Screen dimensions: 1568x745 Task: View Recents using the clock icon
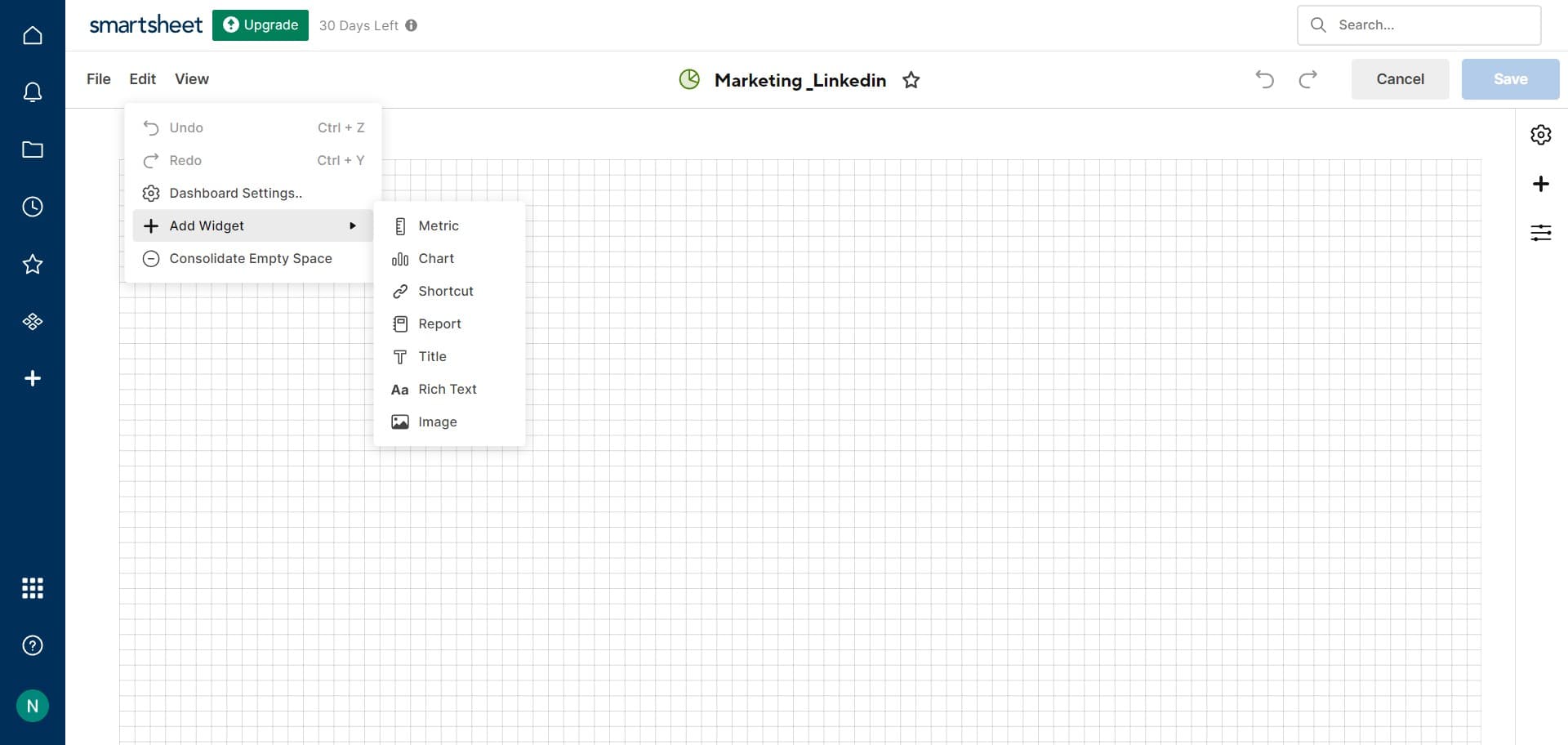coord(32,206)
